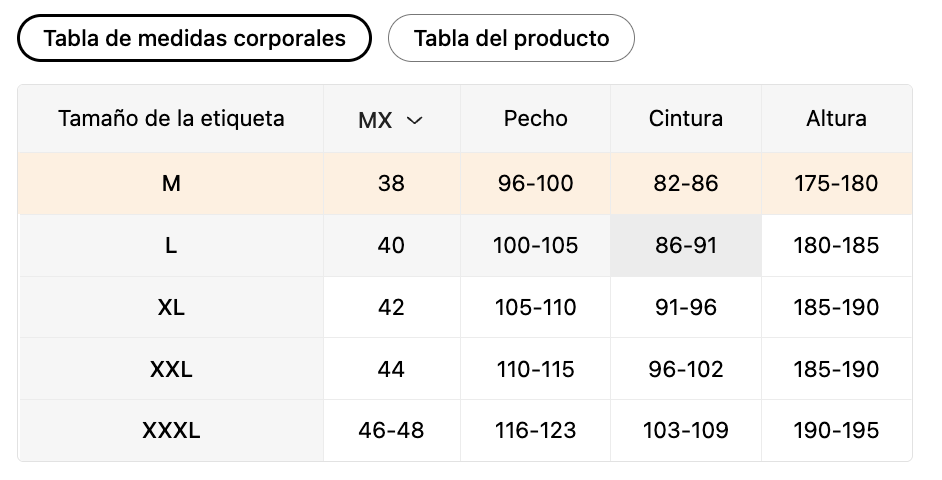Screen dimensions: 942x480
Task: Select the XL size row label
Action: [x=171, y=308]
